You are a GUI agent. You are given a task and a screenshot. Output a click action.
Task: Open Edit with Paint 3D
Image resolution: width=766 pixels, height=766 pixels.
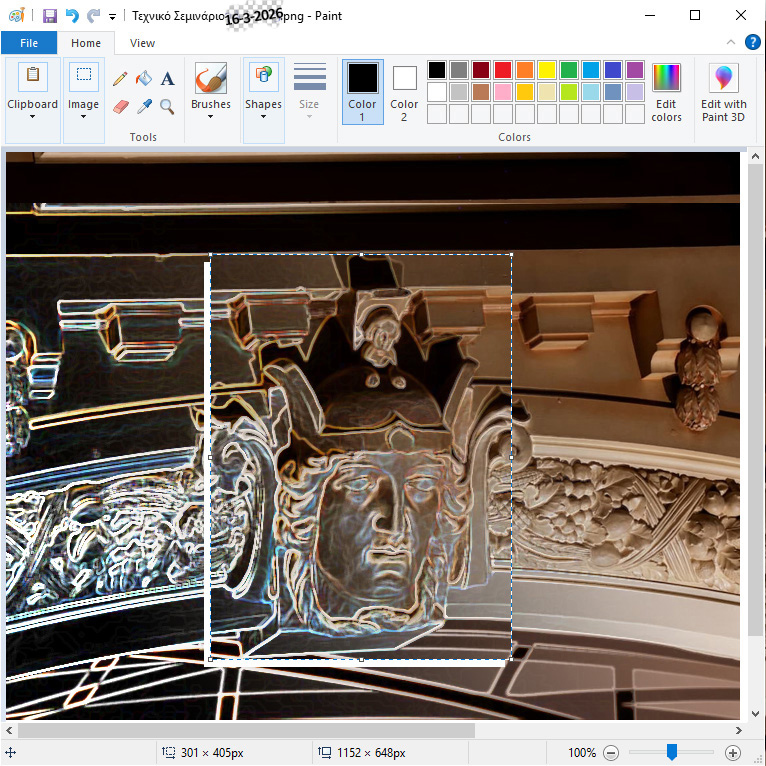coord(723,93)
